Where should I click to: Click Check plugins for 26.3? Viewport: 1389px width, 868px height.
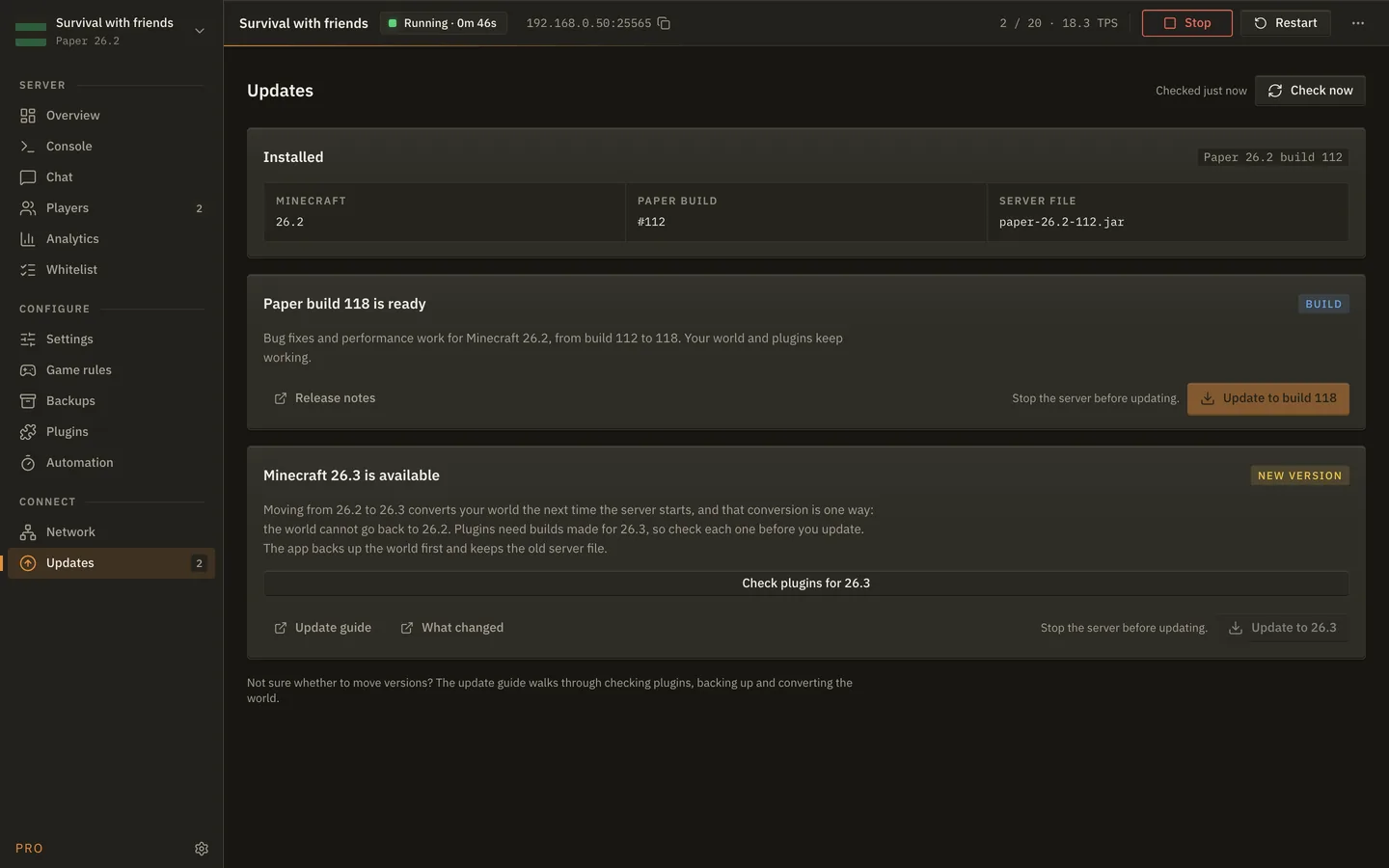806,583
